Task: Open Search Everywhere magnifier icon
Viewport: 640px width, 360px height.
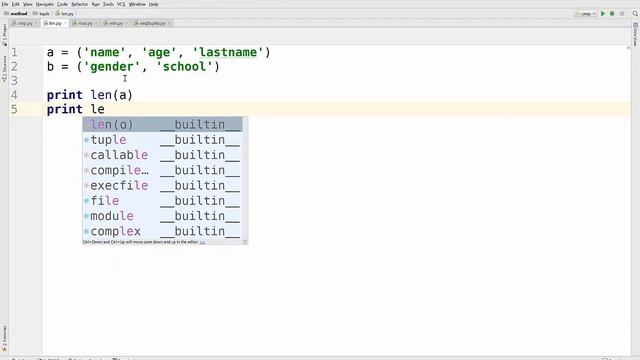Action: (635, 13)
